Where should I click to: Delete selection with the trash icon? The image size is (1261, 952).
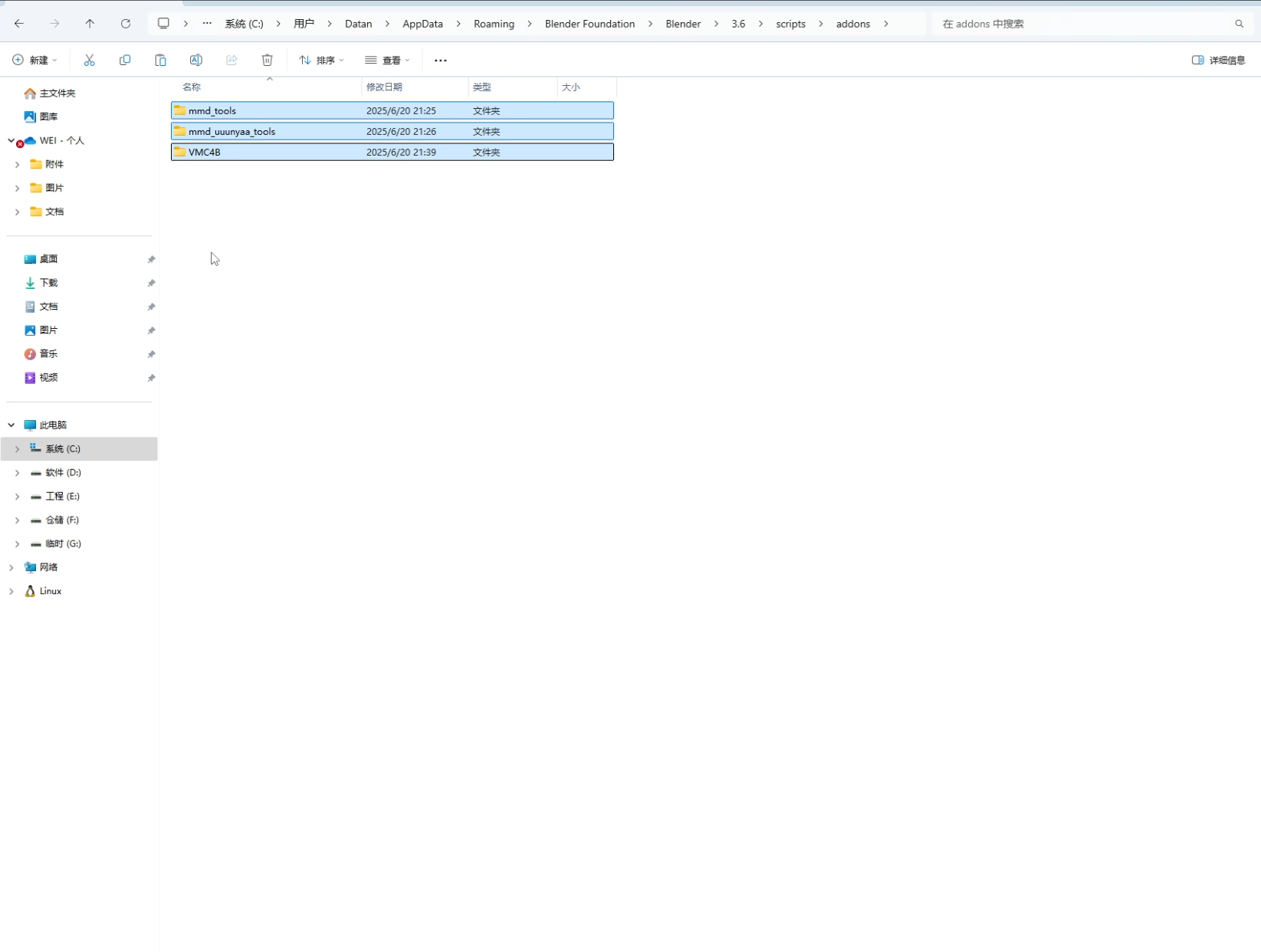[267, 60]
